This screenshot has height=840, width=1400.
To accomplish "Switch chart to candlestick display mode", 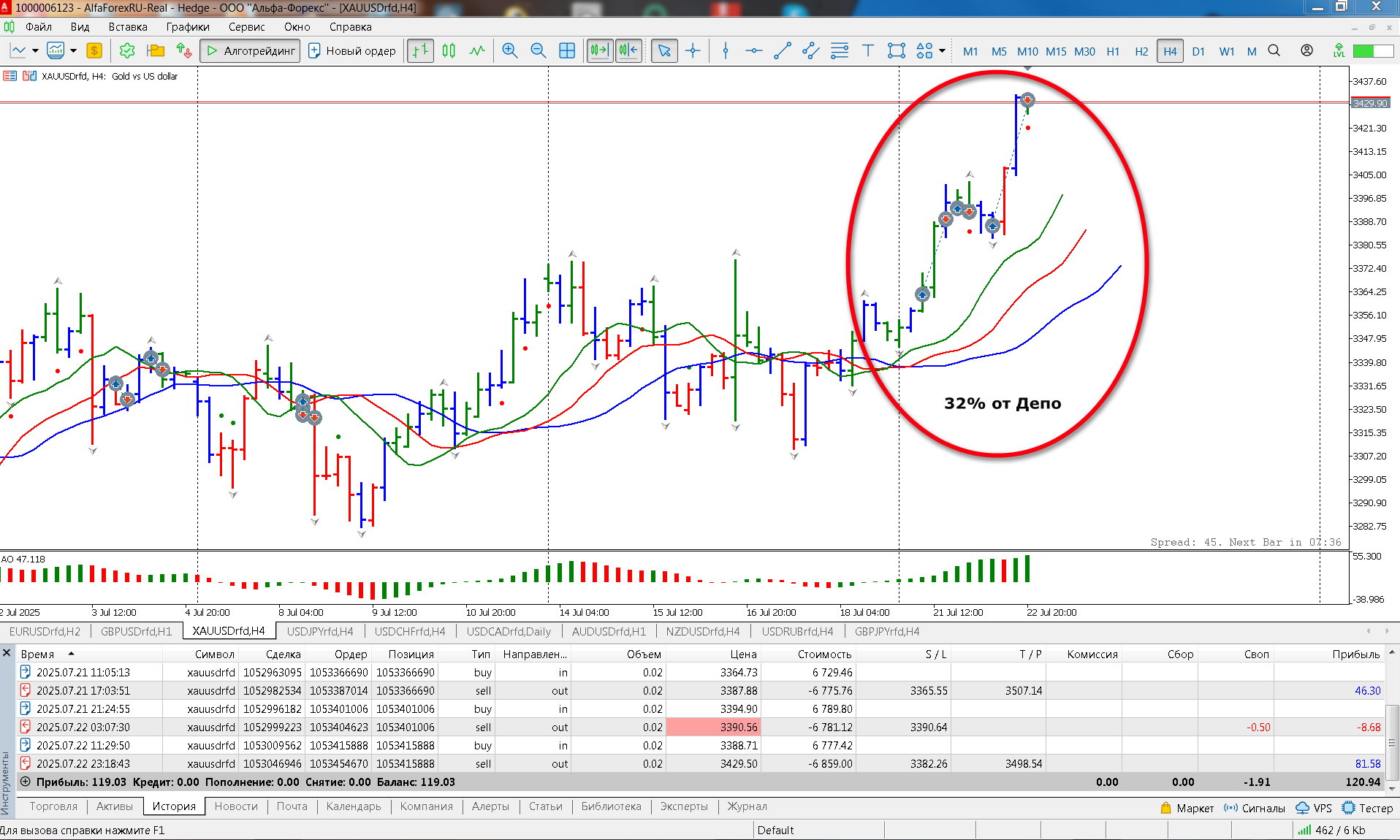I will 449,50.
